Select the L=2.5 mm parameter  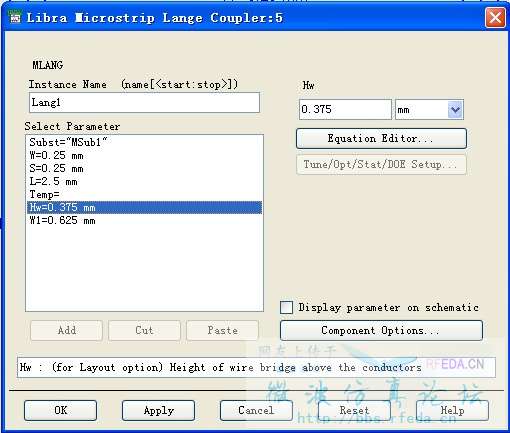[144, 181]
